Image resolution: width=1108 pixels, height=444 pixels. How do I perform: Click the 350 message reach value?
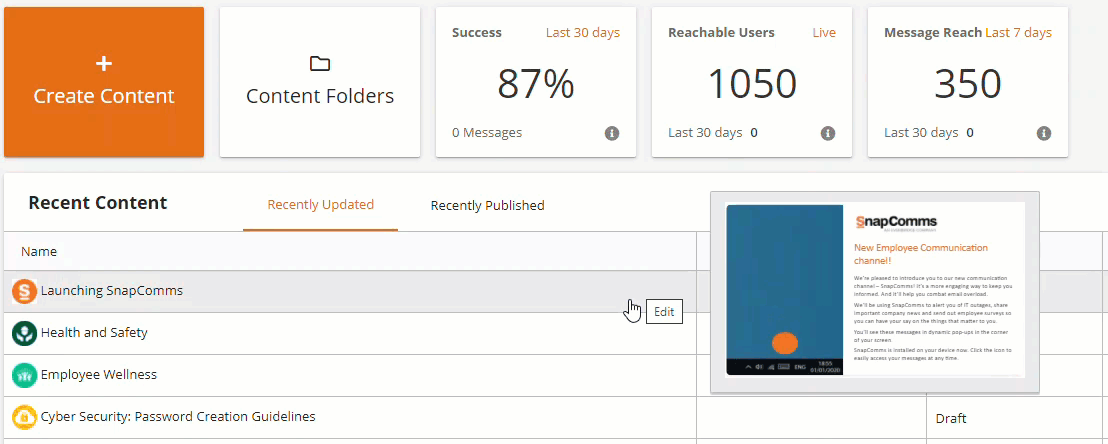[967, 84]
